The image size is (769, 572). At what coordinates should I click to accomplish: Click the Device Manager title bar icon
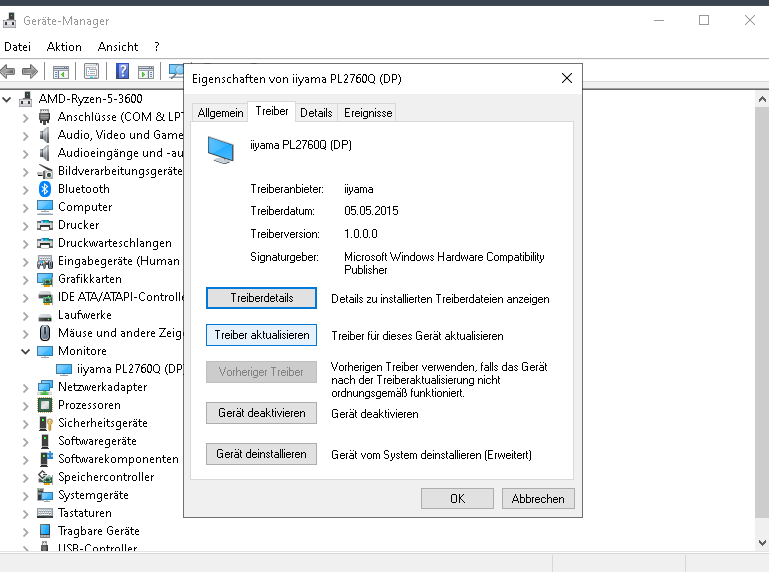(x=9, y=21)
